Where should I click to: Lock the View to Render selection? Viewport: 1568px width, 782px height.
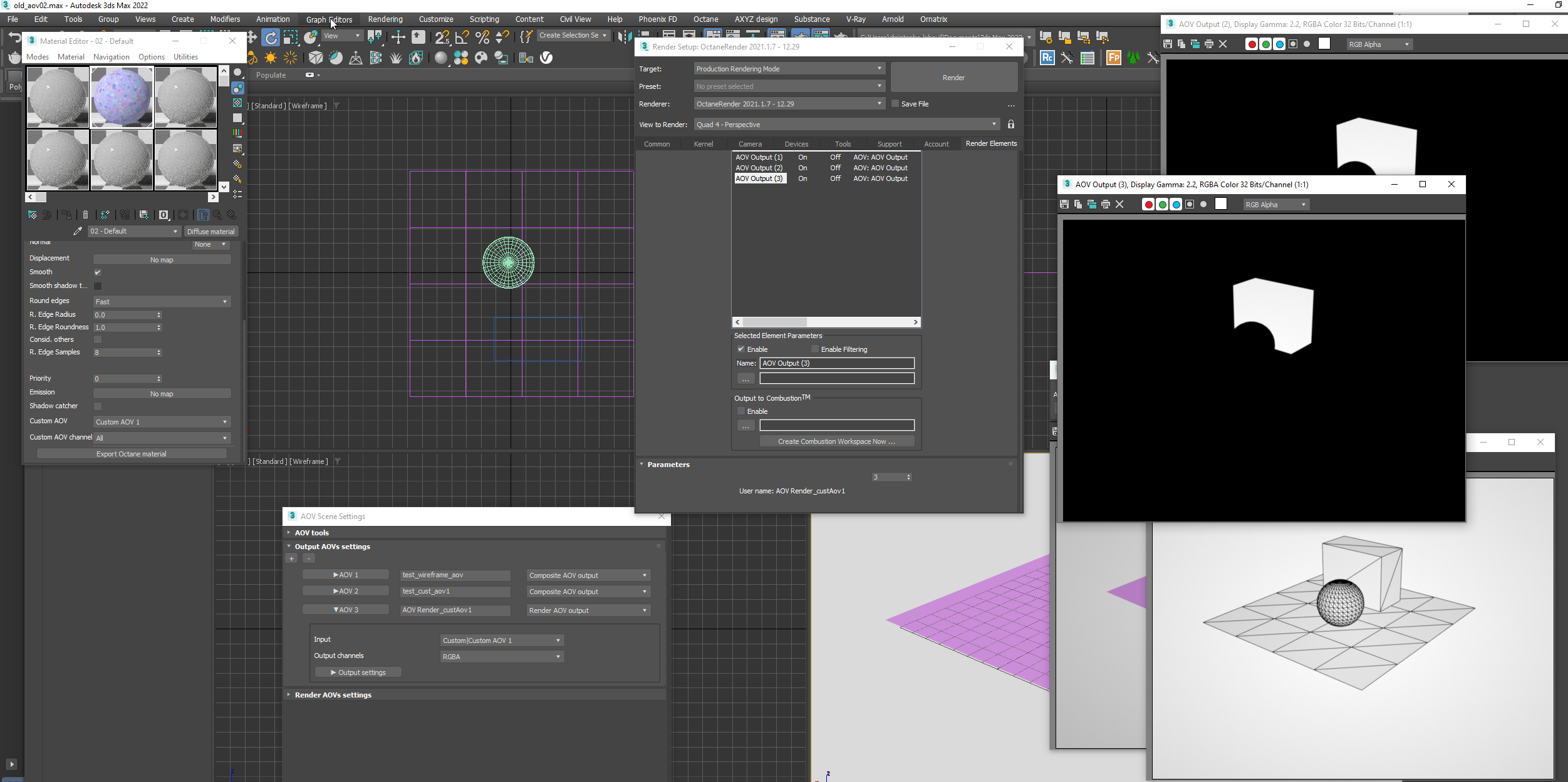(1010, 125)
